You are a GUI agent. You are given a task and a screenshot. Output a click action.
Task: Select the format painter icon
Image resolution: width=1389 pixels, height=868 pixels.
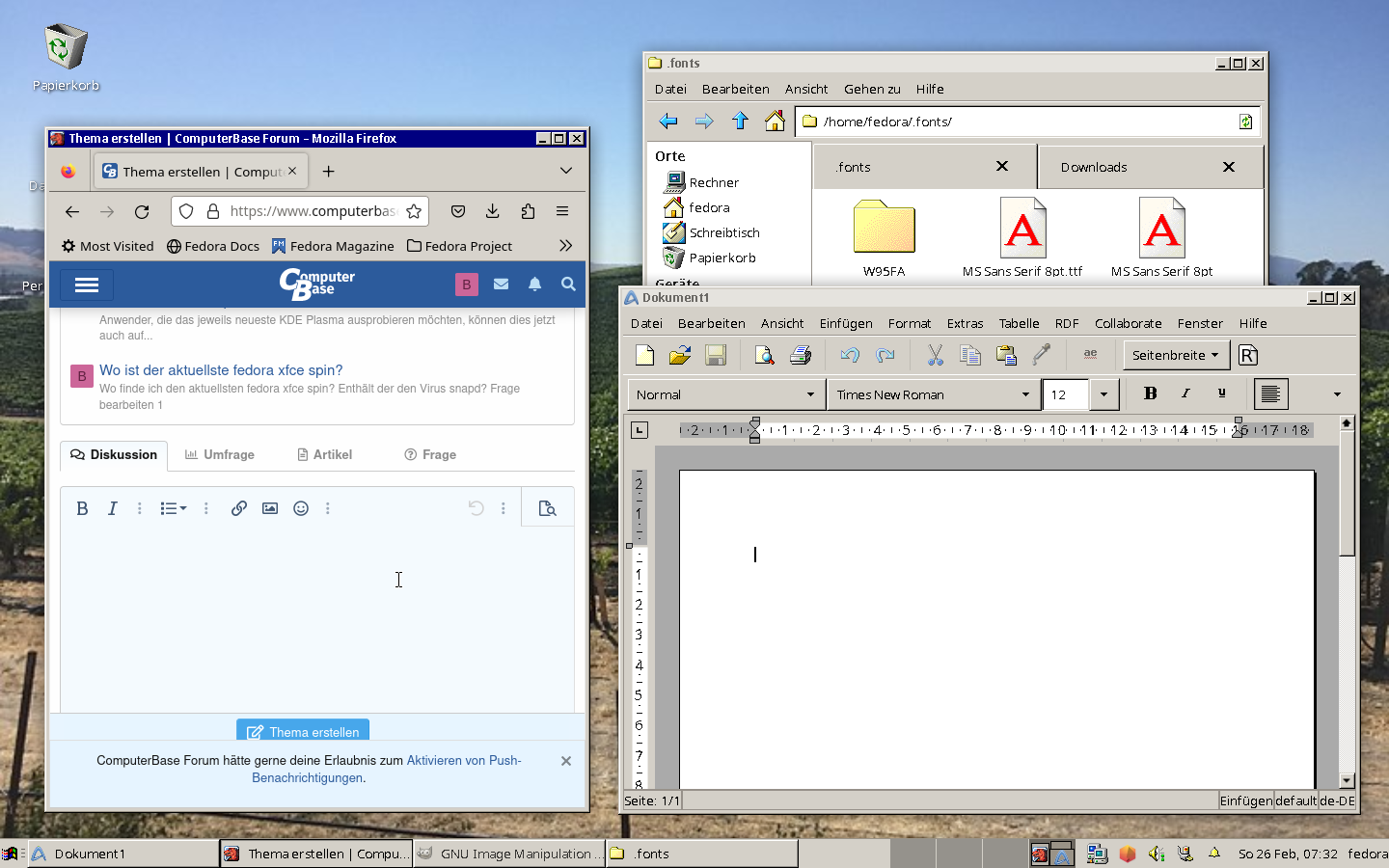coord(1042,355)
